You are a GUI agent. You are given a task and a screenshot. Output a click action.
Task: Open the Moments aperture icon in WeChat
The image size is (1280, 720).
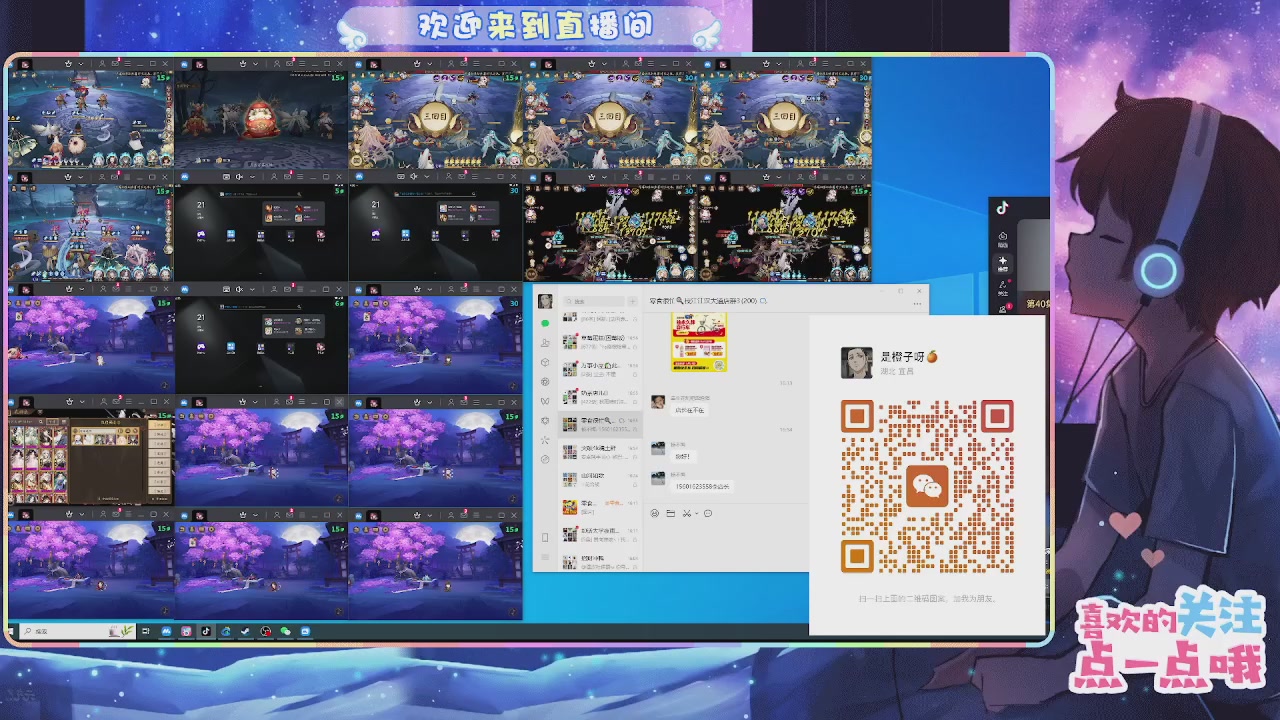pos(545,382)
